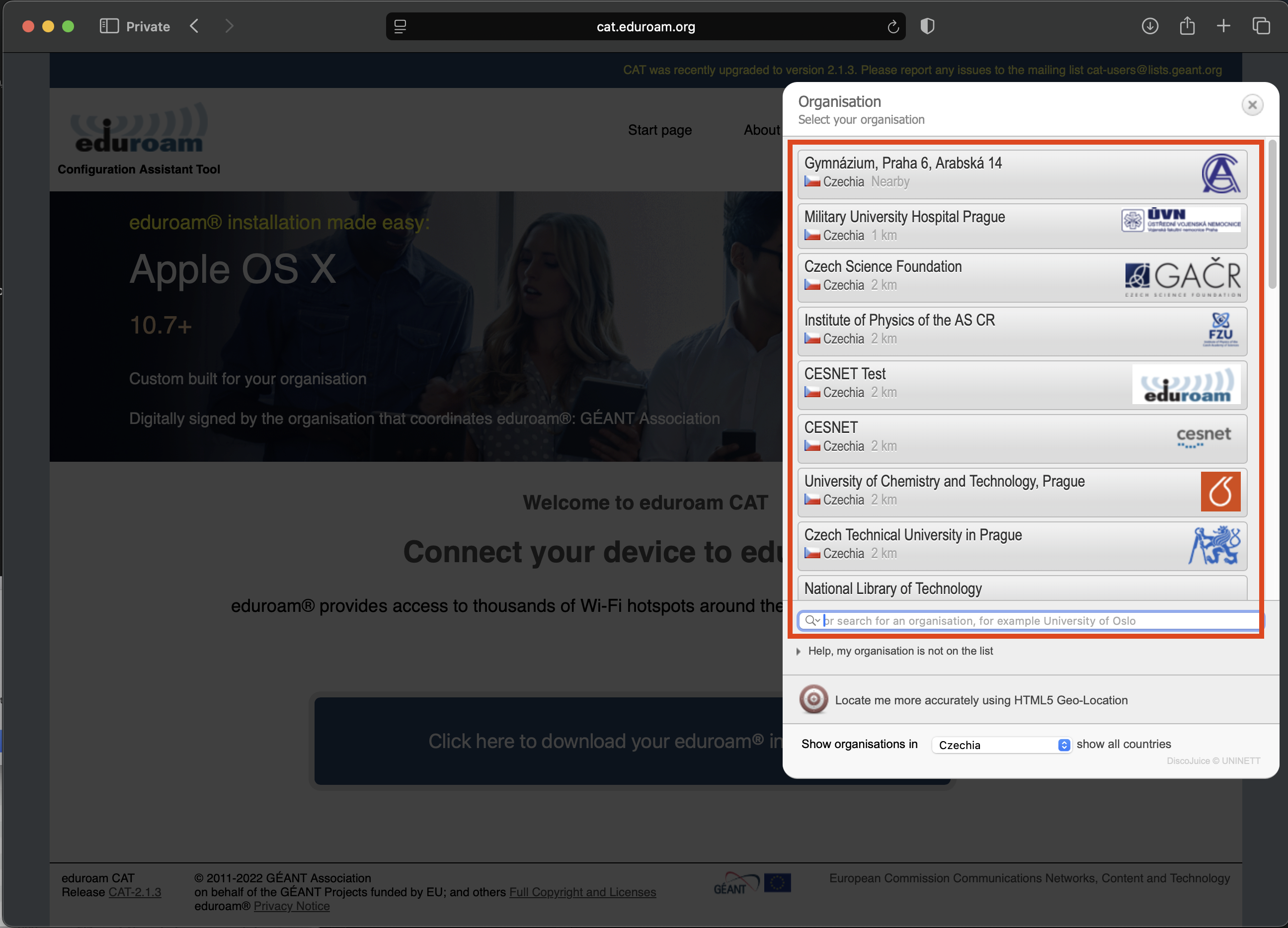Click the orange UCT Prague logo

[x=1220, y=492]
